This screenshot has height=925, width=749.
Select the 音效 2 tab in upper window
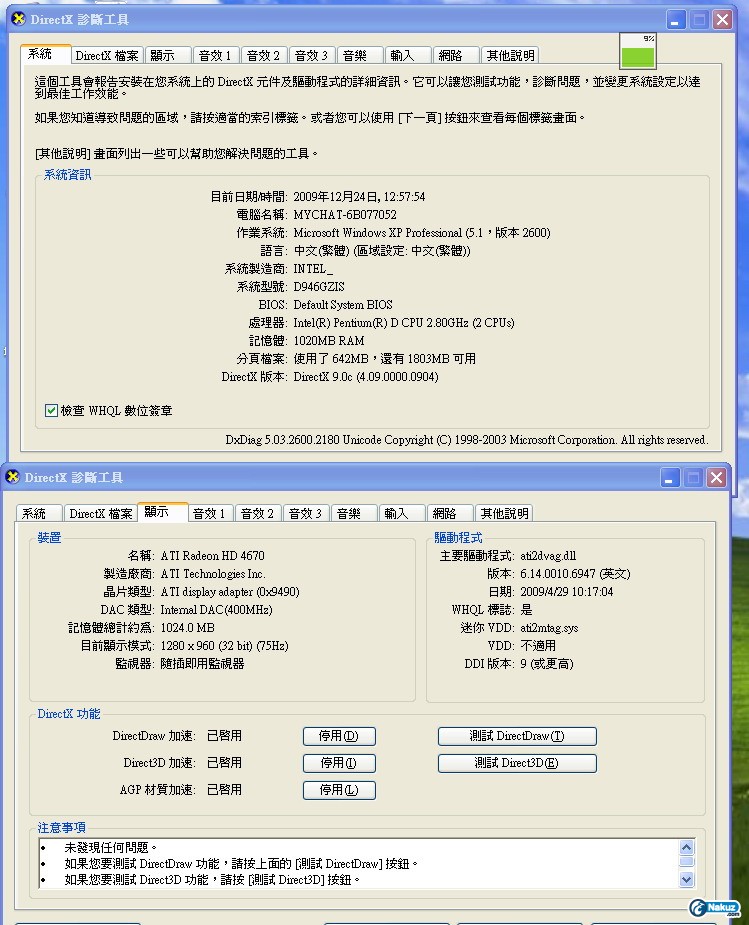click(264, 55)
